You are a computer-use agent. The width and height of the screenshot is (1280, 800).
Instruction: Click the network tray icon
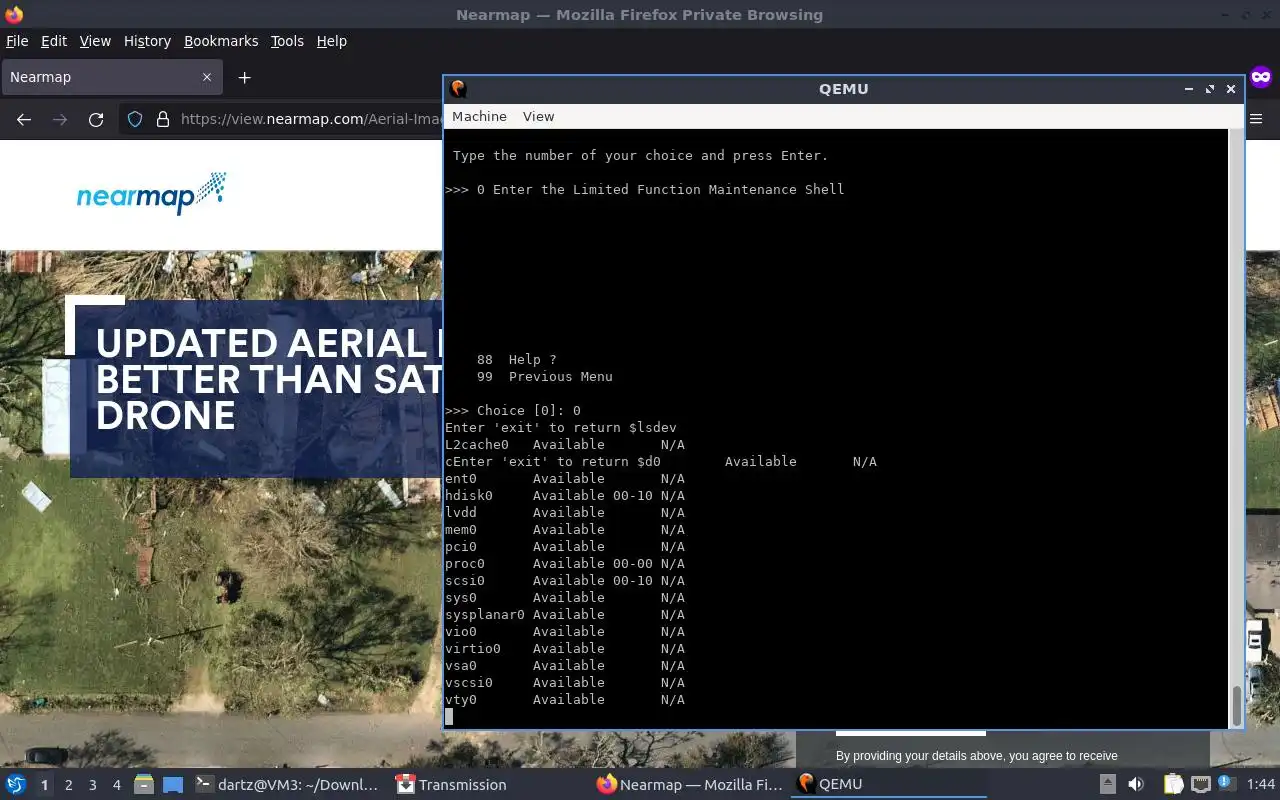[1200, 784]
